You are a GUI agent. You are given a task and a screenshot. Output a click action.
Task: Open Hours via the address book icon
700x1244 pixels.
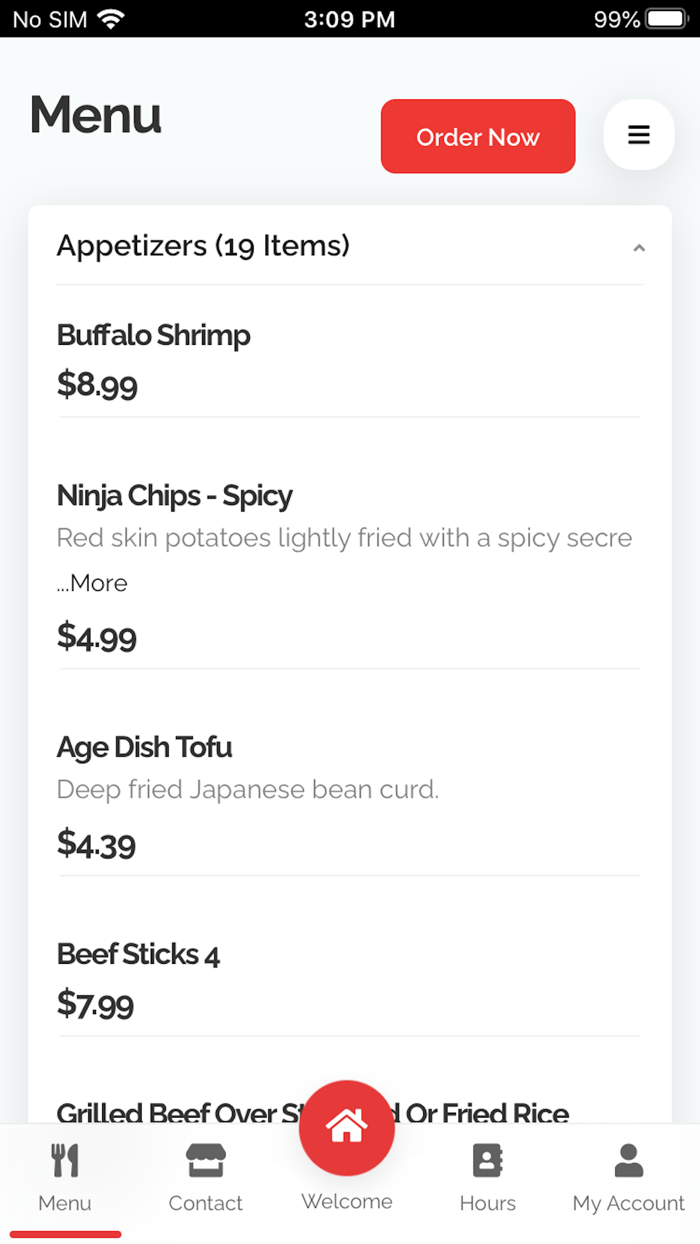(x=487, y=1160)
